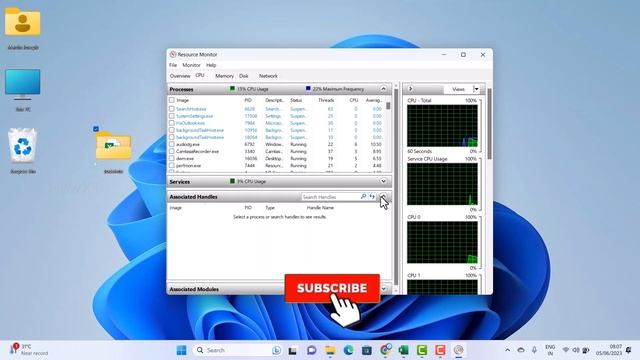
Task: Open notification bell in the taskbar
Action: [x=629, y=350]
